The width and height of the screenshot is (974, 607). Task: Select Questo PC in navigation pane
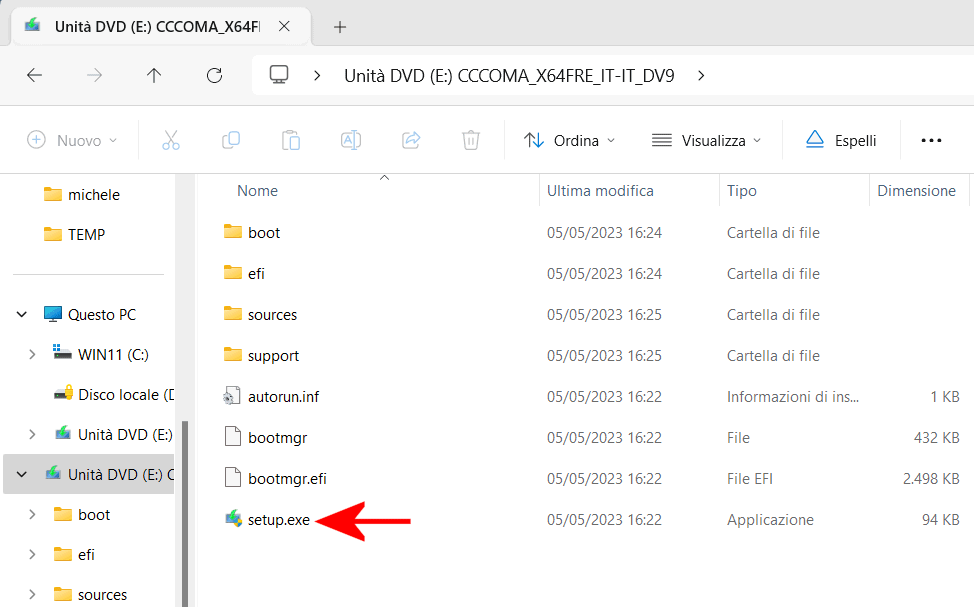(x=102, y=314)
